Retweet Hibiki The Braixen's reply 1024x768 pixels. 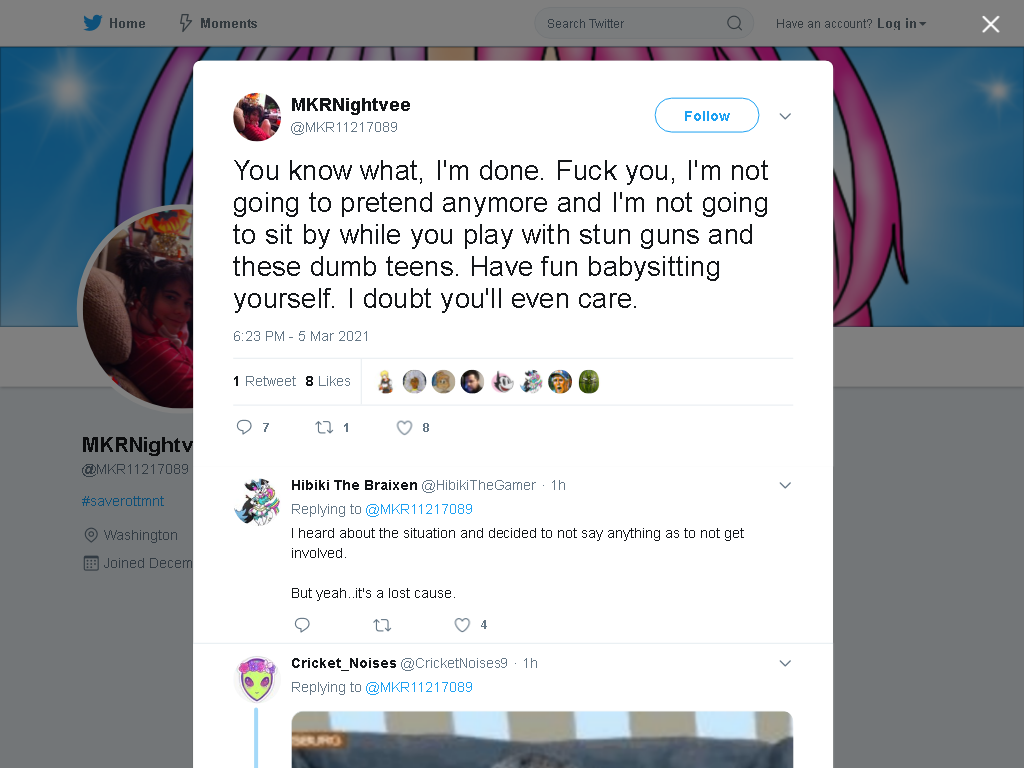pyautogui.click(x=382, y=625)
